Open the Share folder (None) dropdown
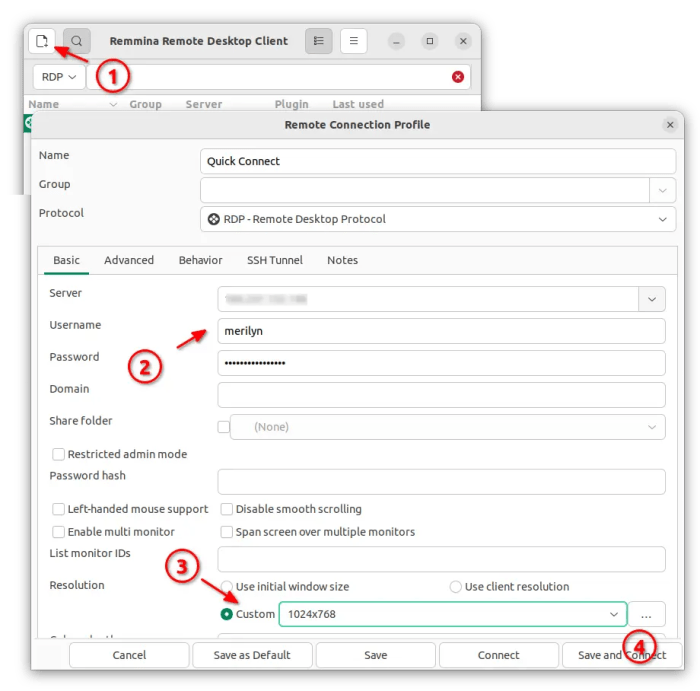Image resolution: width=700 pixels, height=691 pixels. (x=448, y=427)
